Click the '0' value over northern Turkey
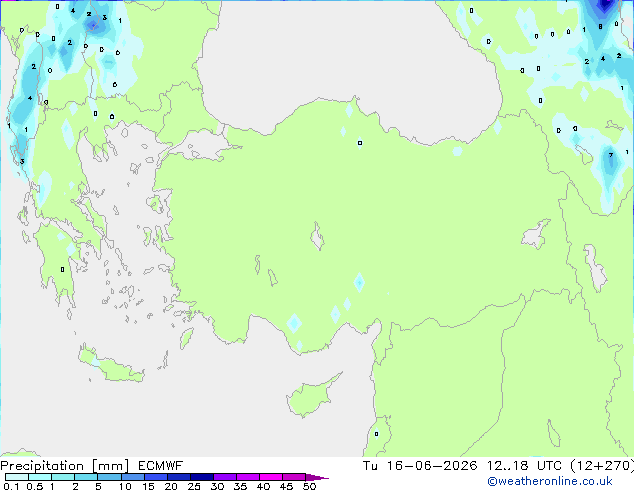634x490 pixels. pyautogui.click(x=360, y=143)
